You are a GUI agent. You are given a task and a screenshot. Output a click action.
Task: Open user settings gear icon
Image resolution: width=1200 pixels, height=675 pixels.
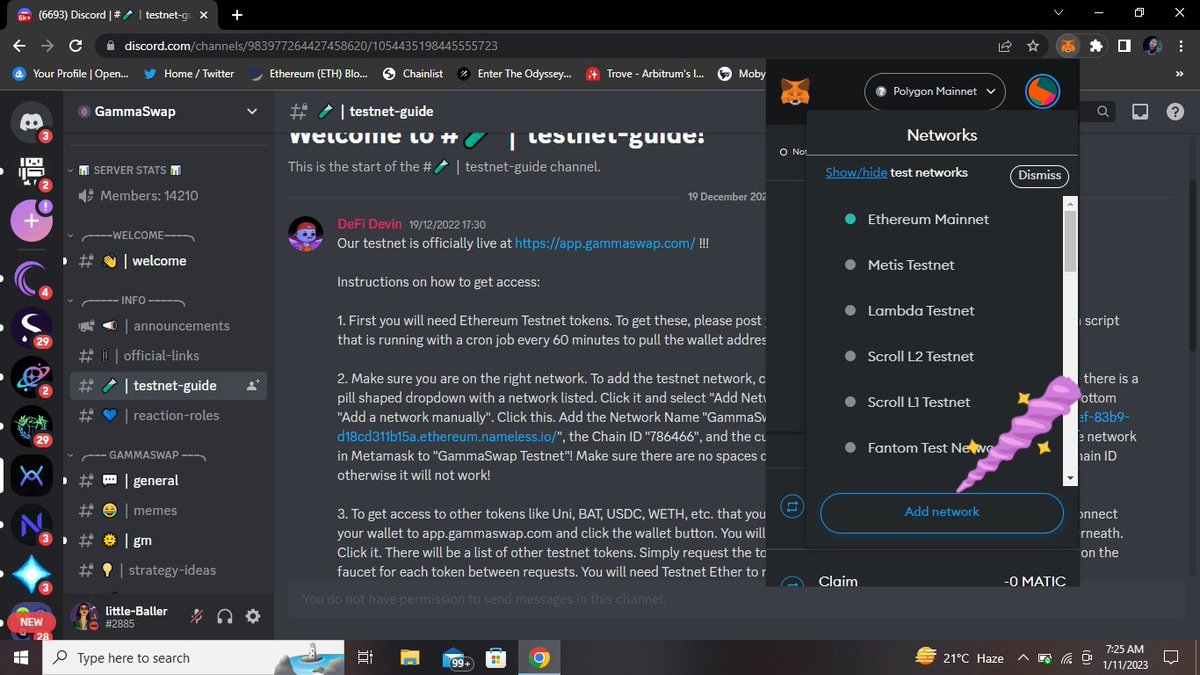pos(253,616)
